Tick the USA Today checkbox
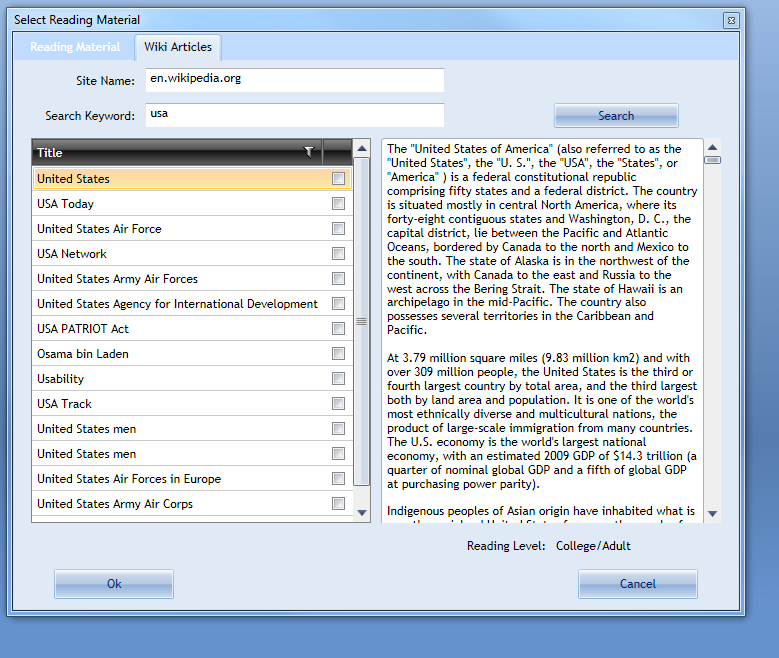779x658 pixels. (x=339, y=204)
